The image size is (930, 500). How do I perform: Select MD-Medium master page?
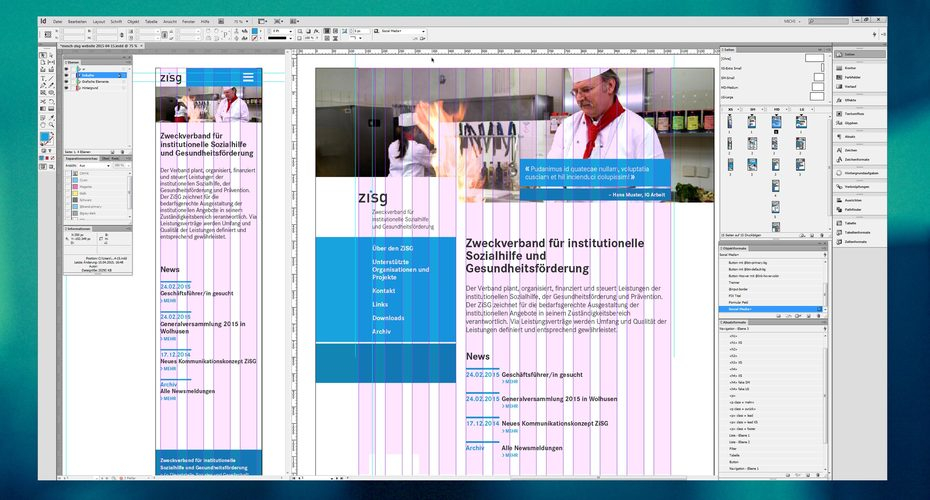coord(772,87)
